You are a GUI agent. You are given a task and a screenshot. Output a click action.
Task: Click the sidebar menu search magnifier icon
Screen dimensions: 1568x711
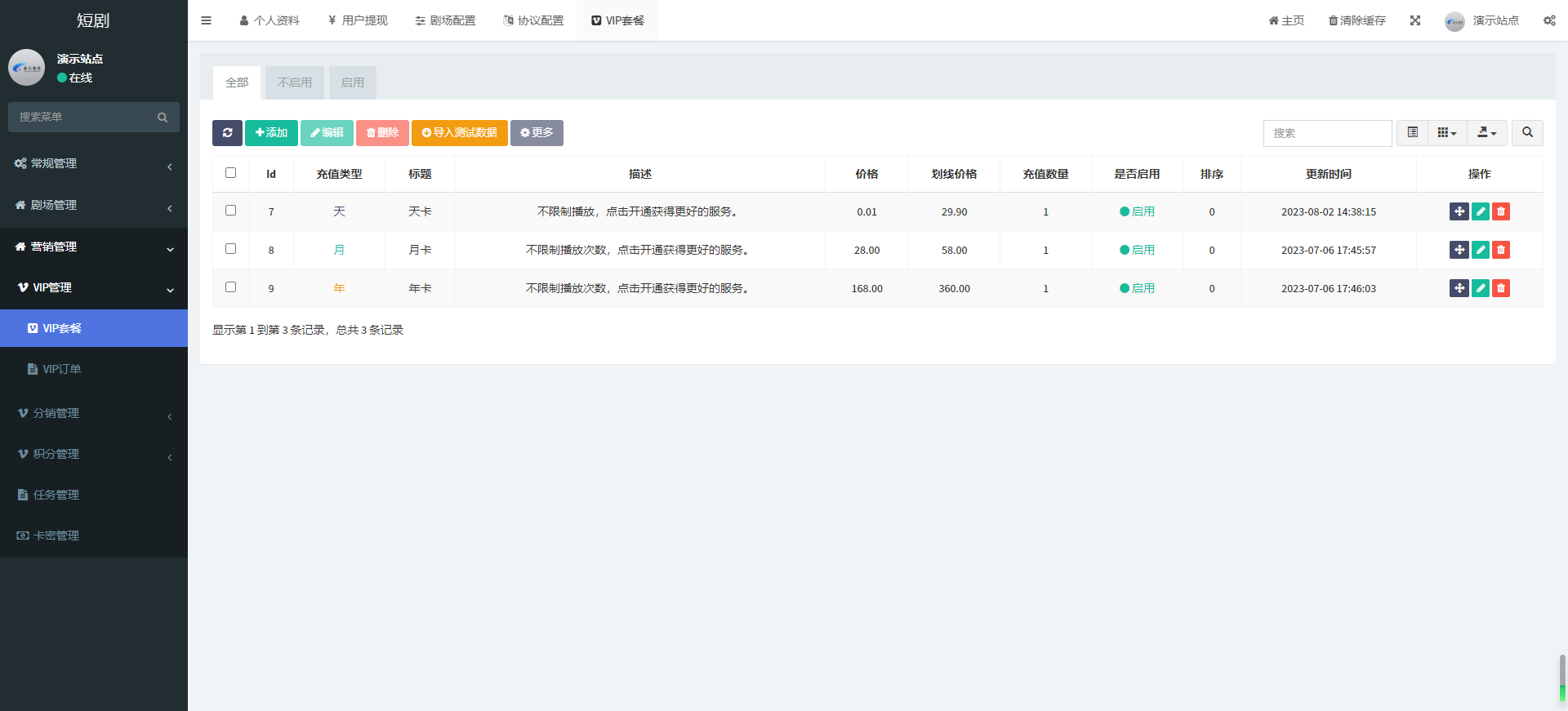pos(163,118)
